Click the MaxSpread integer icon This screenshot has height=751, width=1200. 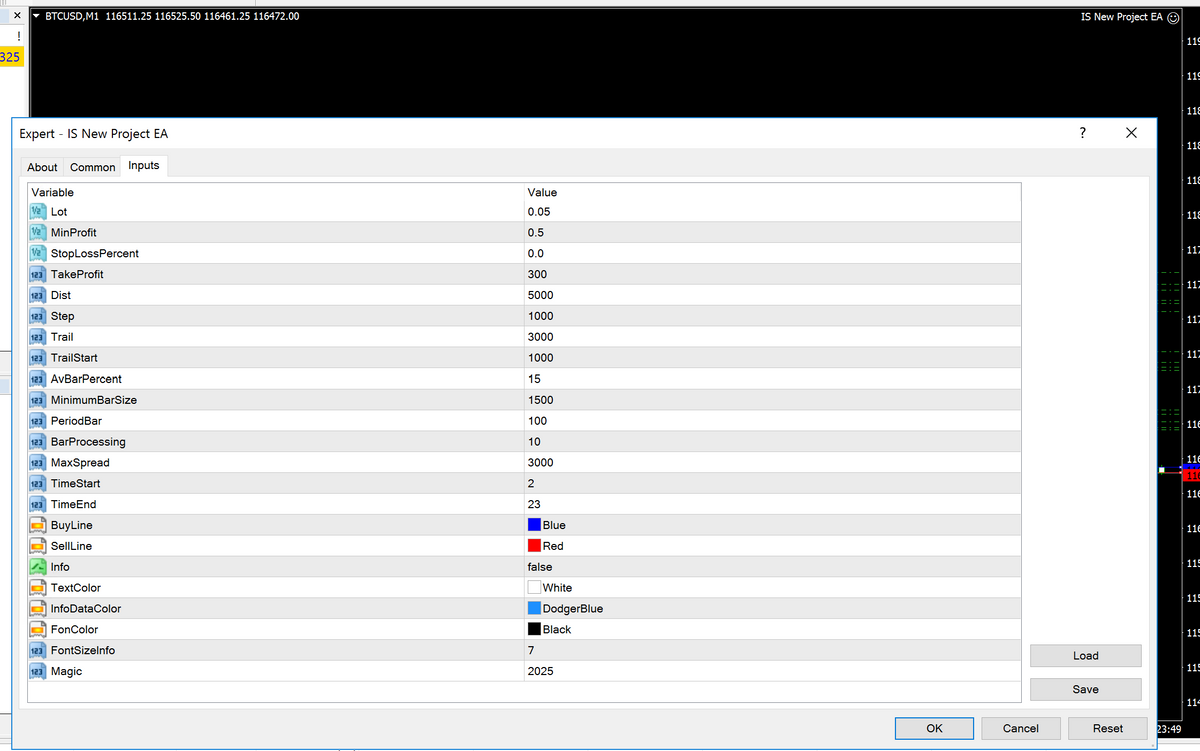(37, 463)
